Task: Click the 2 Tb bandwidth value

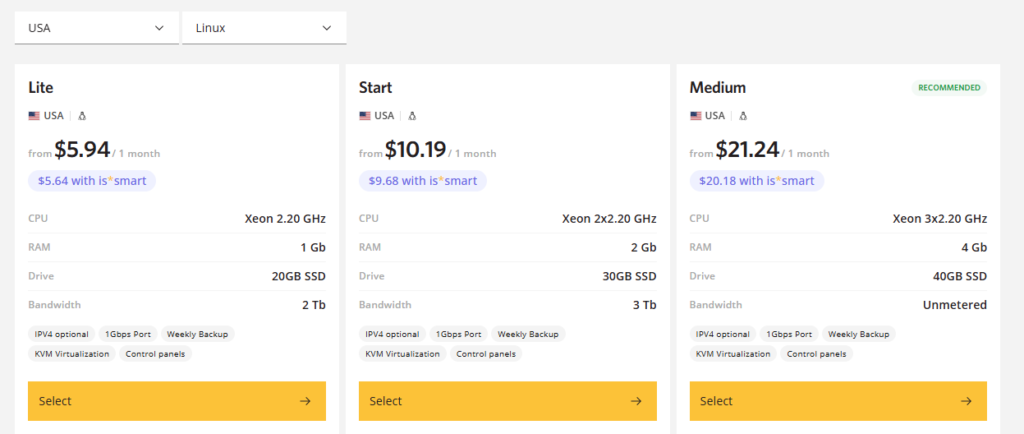Action: (x=314, y=305)
